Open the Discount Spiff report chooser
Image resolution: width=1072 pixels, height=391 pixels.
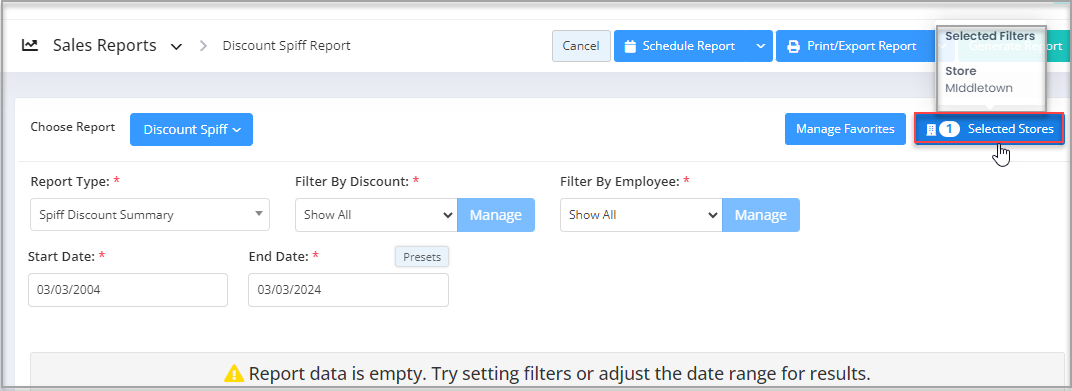[x=191, y=129]
